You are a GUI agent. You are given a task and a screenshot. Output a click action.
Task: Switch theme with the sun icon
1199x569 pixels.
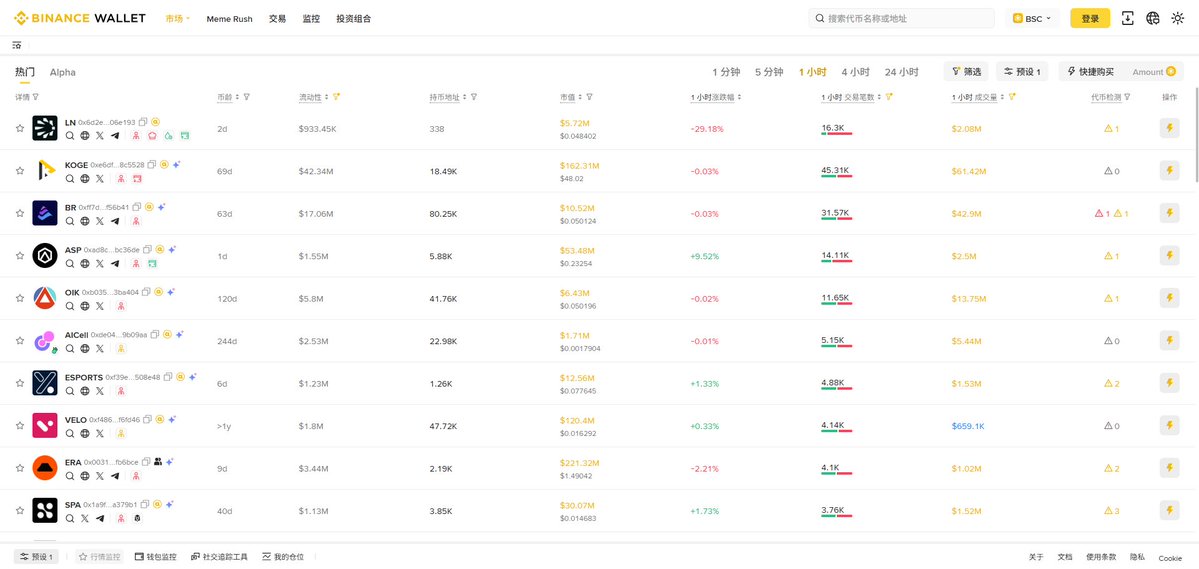coord(1178,18)
